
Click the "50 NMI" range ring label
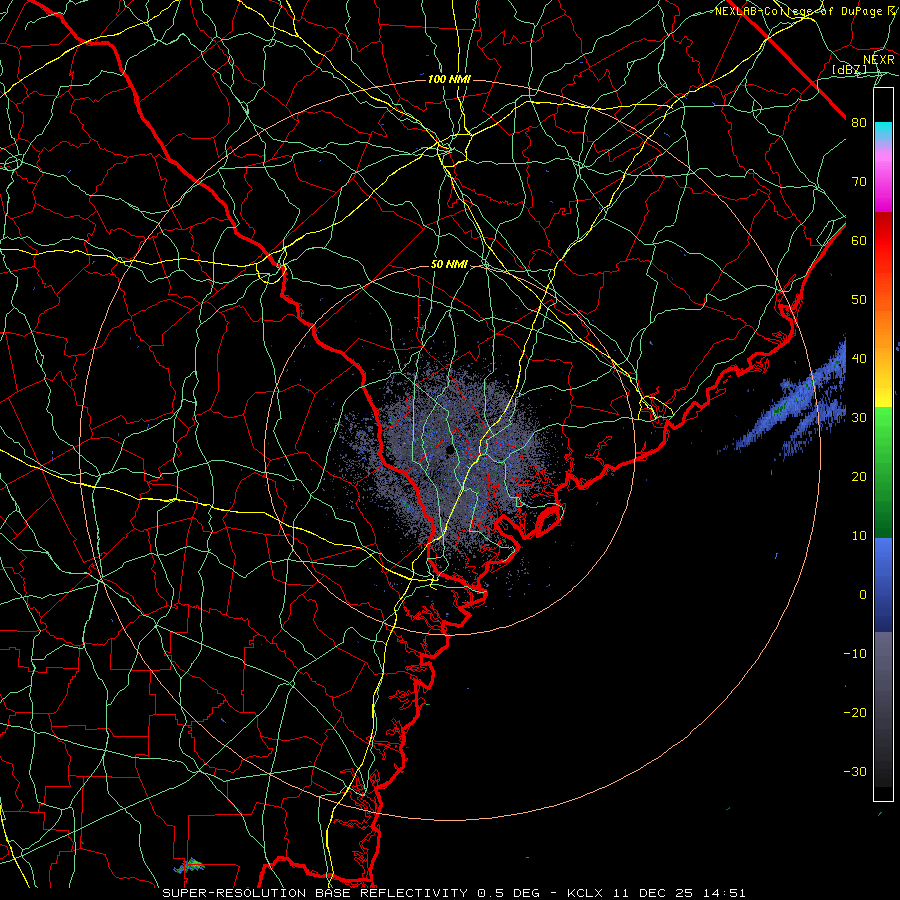(449, 265)
